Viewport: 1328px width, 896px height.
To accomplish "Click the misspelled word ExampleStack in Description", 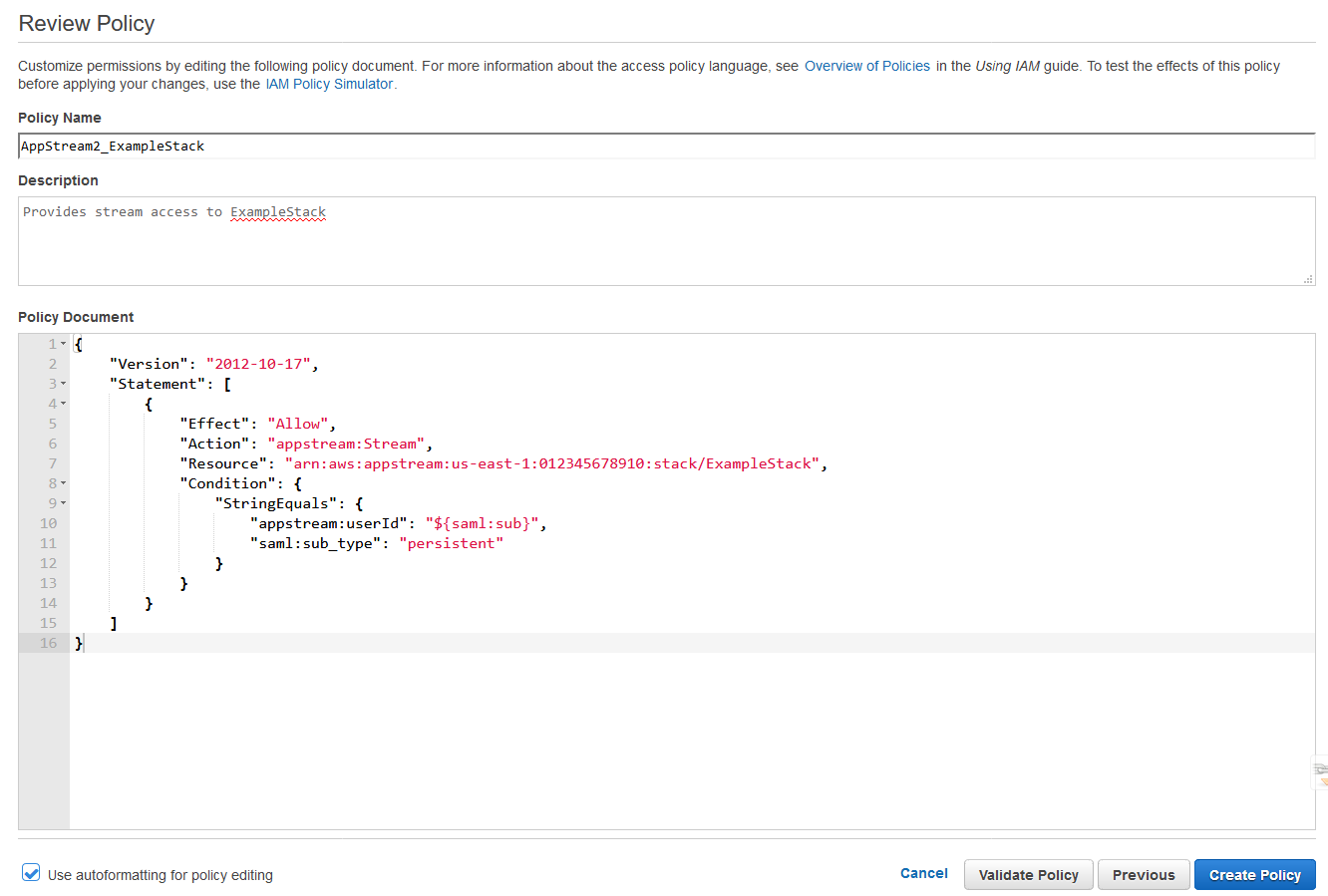I will [x=278, y=212].
